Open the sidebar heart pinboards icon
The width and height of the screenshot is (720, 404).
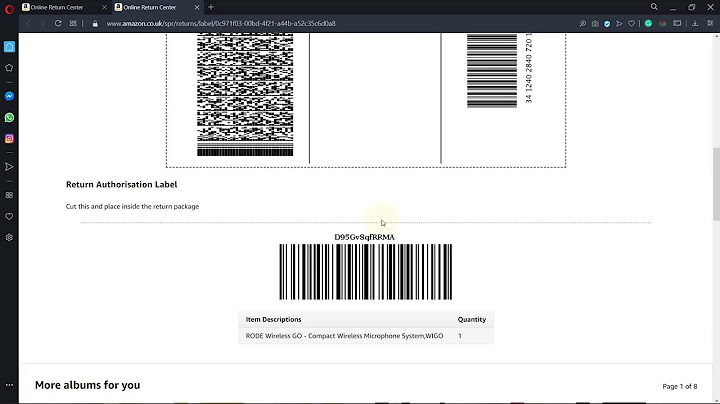pyautogui.click(x=9, y=216)
